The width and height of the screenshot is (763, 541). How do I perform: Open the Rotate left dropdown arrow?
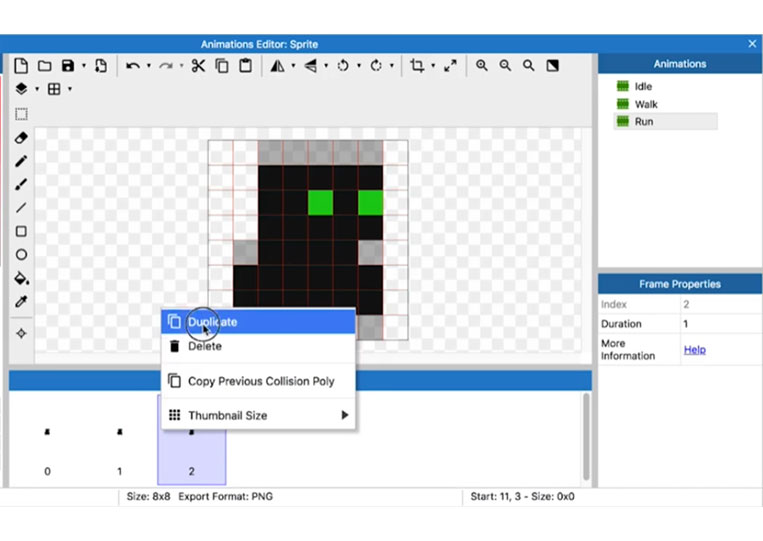point(359,66)
